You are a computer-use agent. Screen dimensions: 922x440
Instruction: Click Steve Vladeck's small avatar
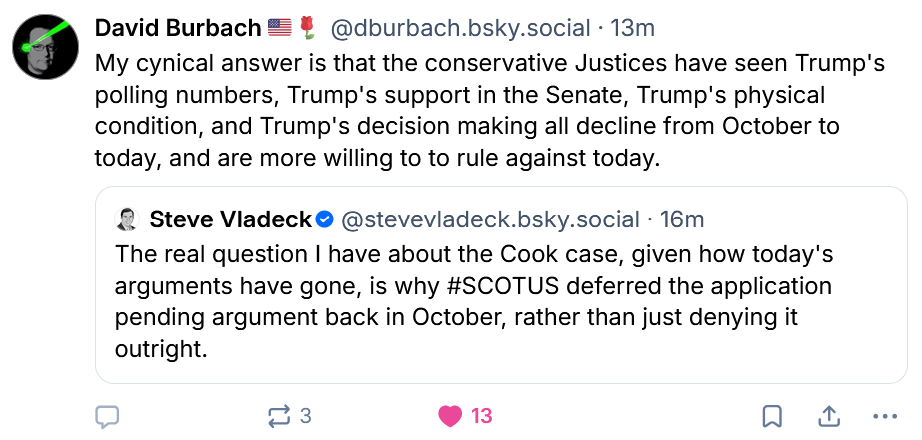tap(127, 219)
